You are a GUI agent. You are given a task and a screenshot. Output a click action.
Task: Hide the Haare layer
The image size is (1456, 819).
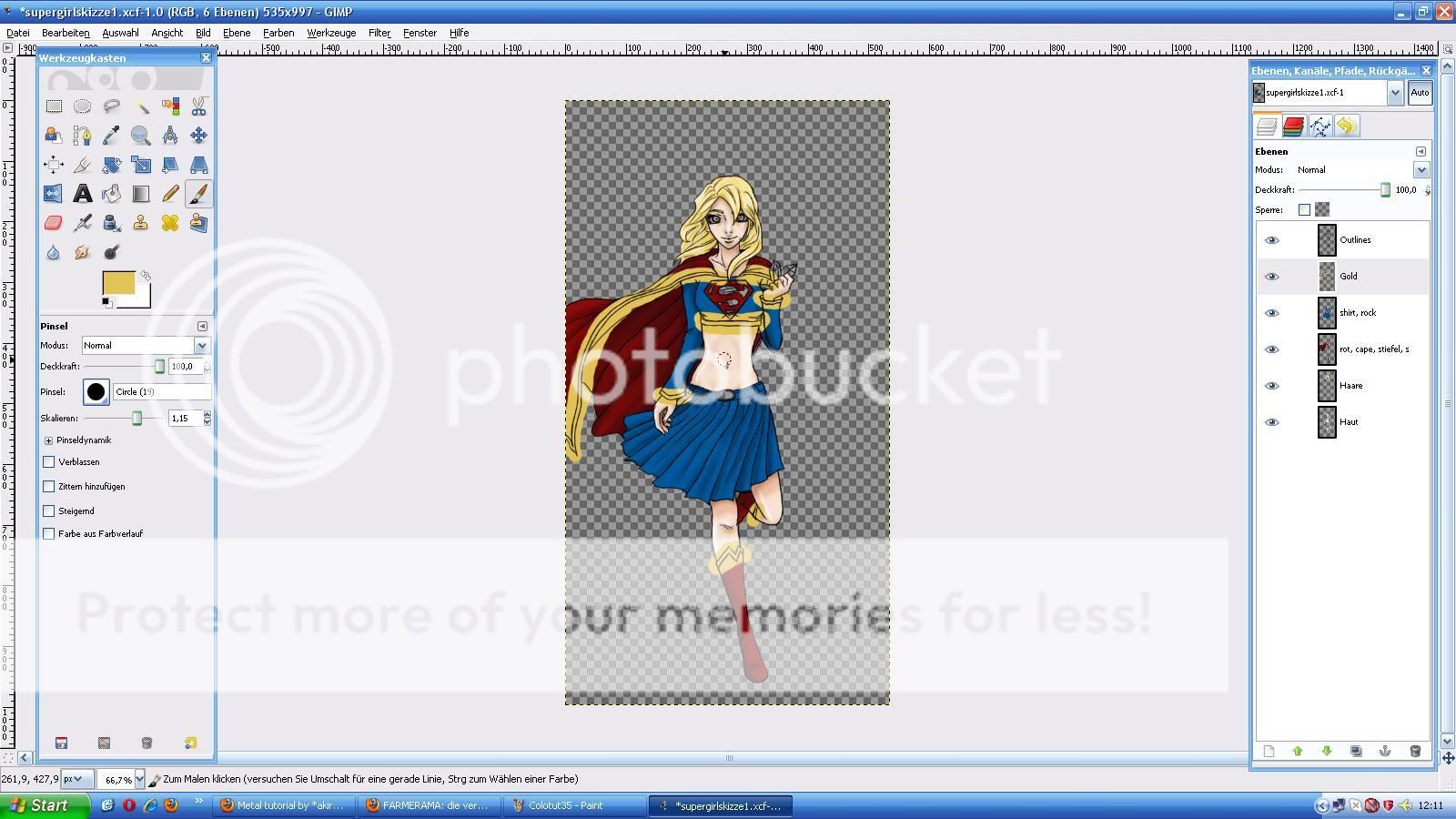coord(1272,386)
